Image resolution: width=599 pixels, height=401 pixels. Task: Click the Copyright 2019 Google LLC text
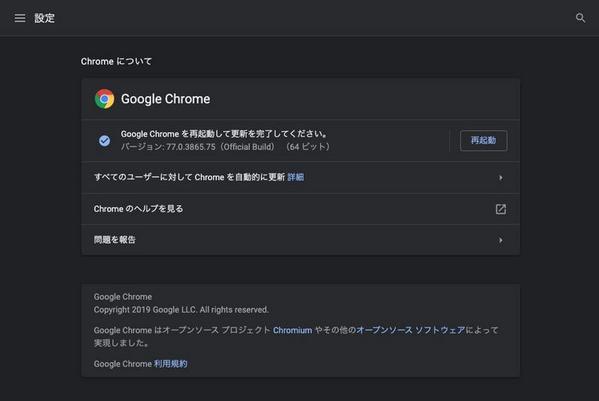click(181, 310)
